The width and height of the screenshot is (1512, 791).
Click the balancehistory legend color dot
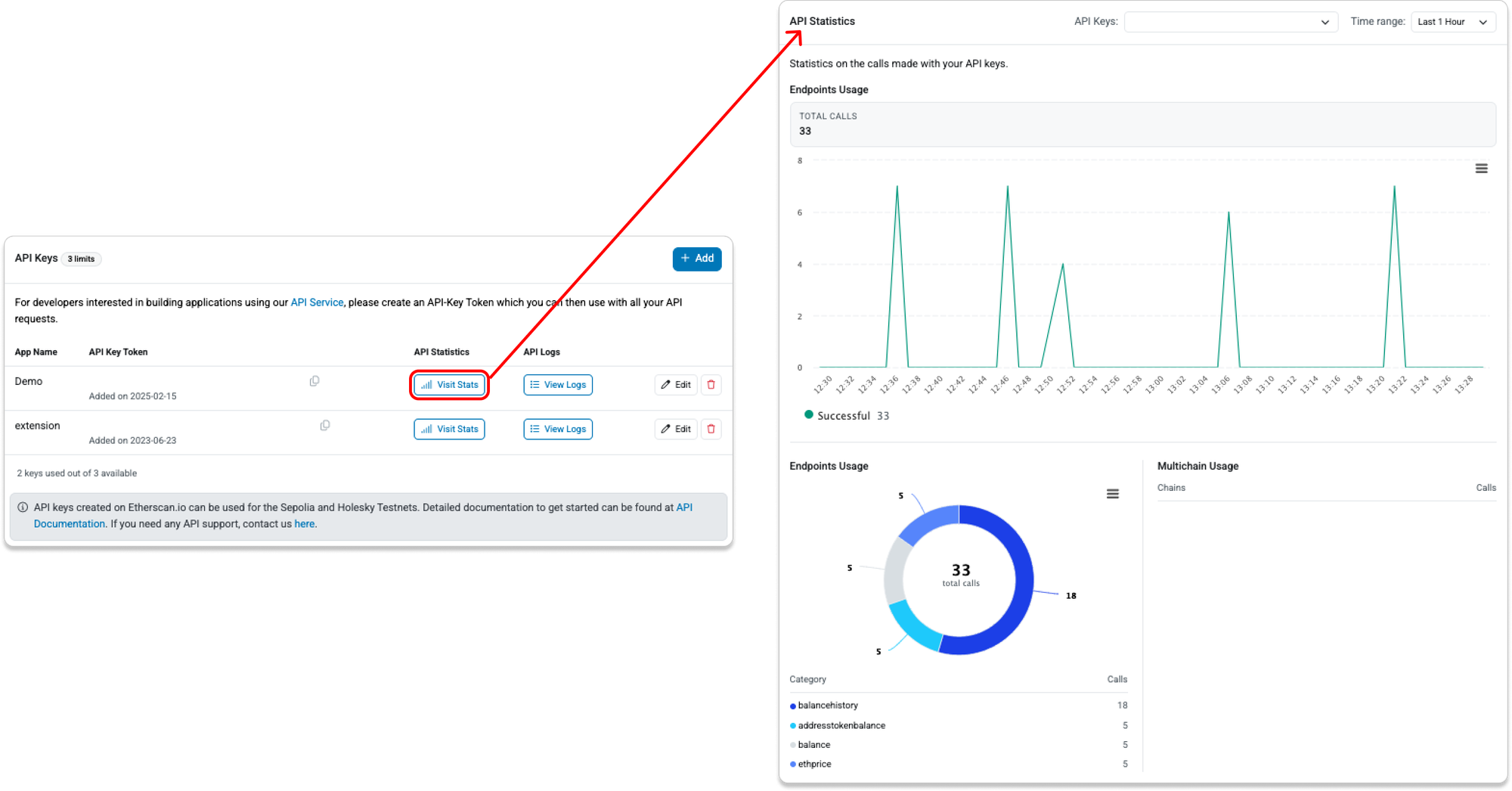click(x=793, y=706)
